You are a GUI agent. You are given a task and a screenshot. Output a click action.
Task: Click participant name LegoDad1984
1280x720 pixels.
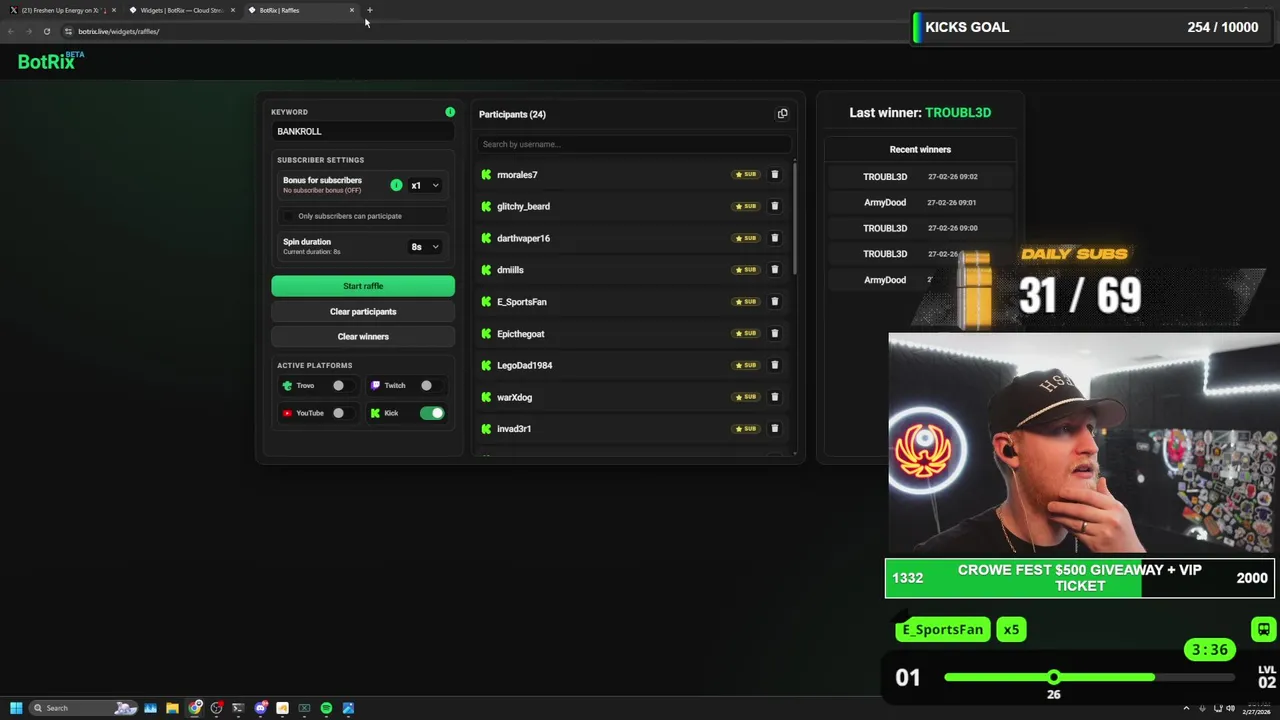(524, 365)
